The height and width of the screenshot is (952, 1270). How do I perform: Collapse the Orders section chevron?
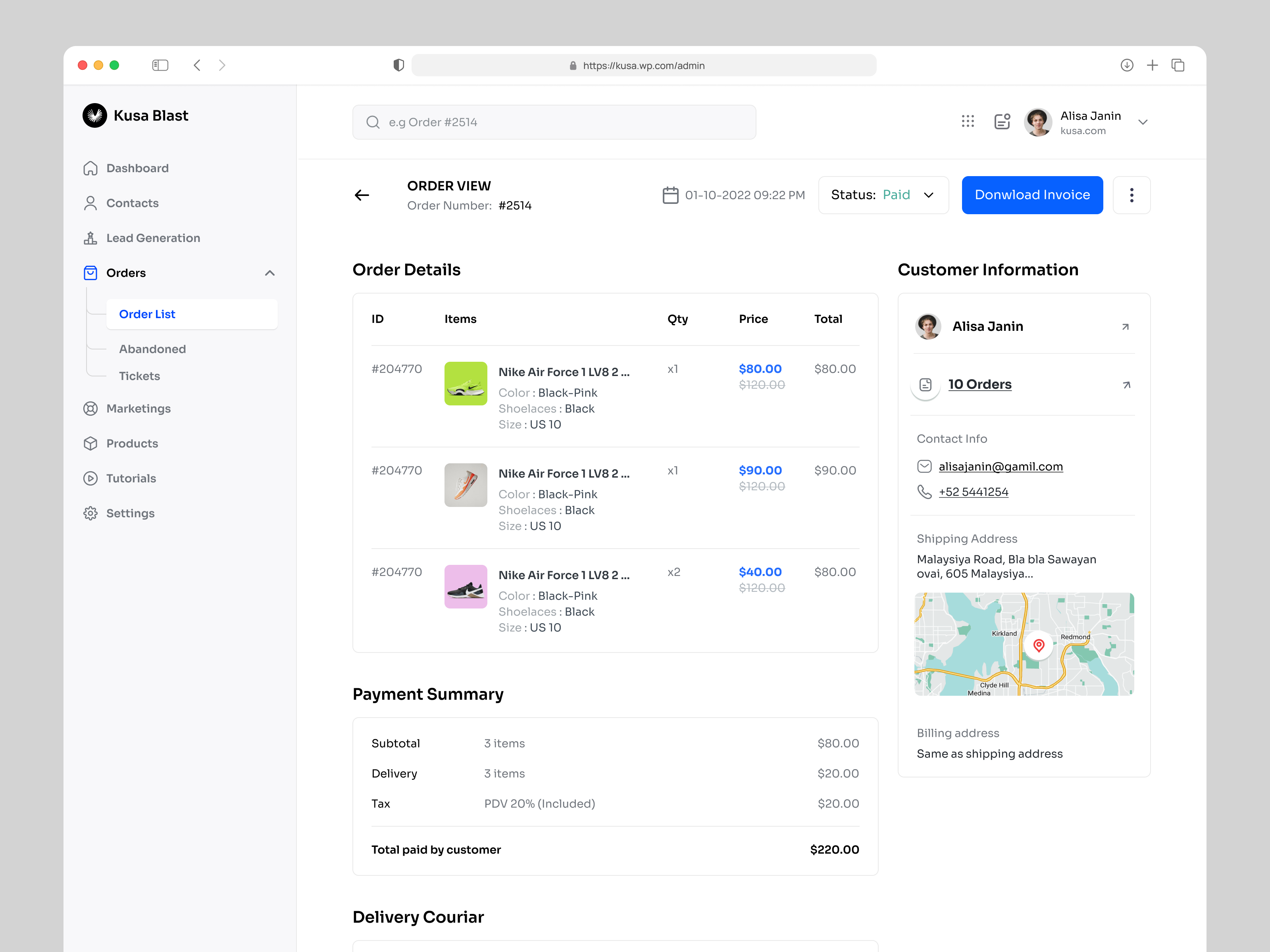[x=270, y=273]
